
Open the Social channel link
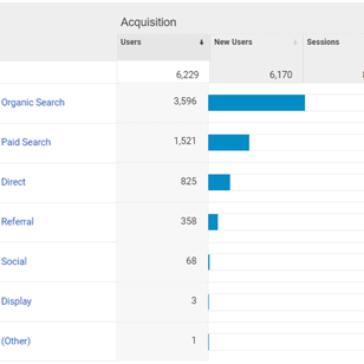pyautogui.click(x=14, y=261)
